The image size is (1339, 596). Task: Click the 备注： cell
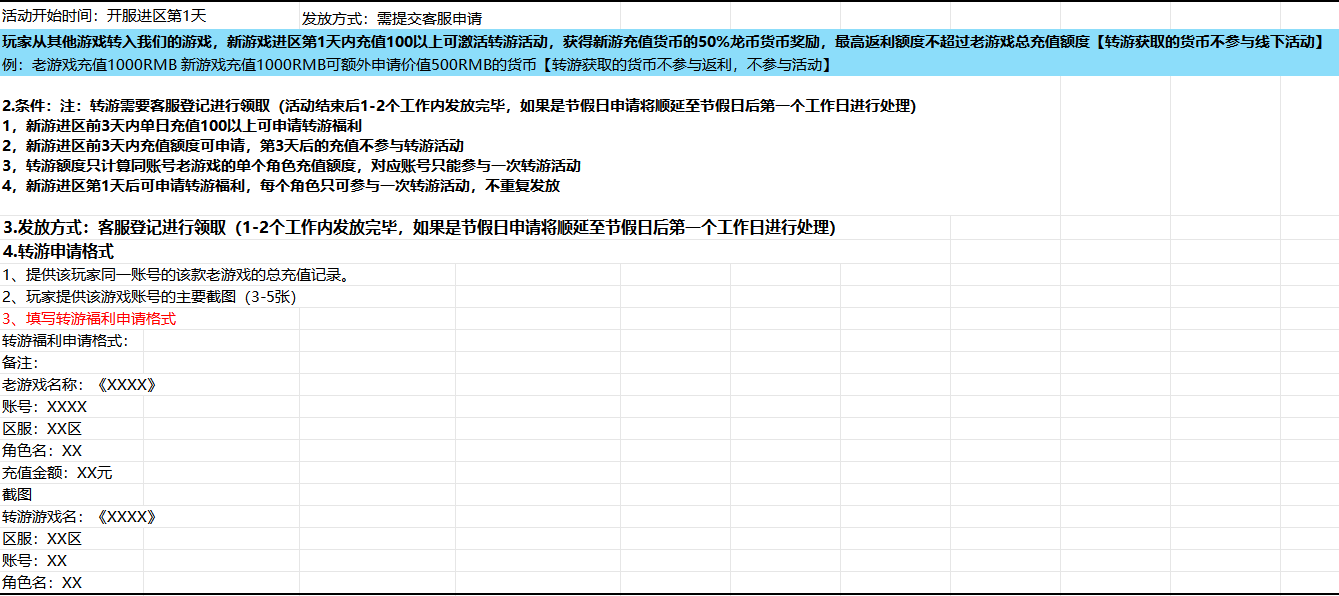tap(20, 363)
